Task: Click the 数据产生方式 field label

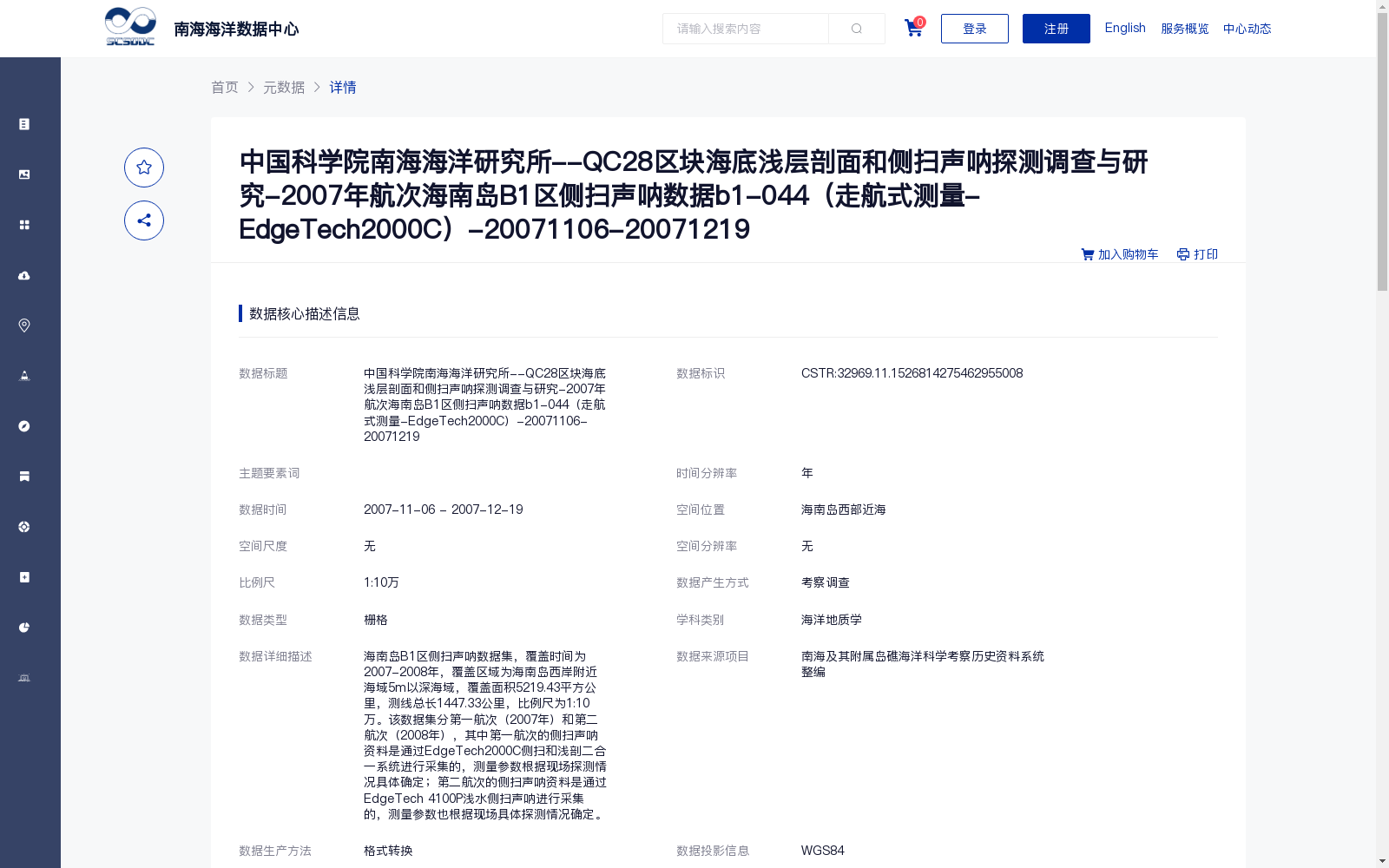Action: point(713,582)
